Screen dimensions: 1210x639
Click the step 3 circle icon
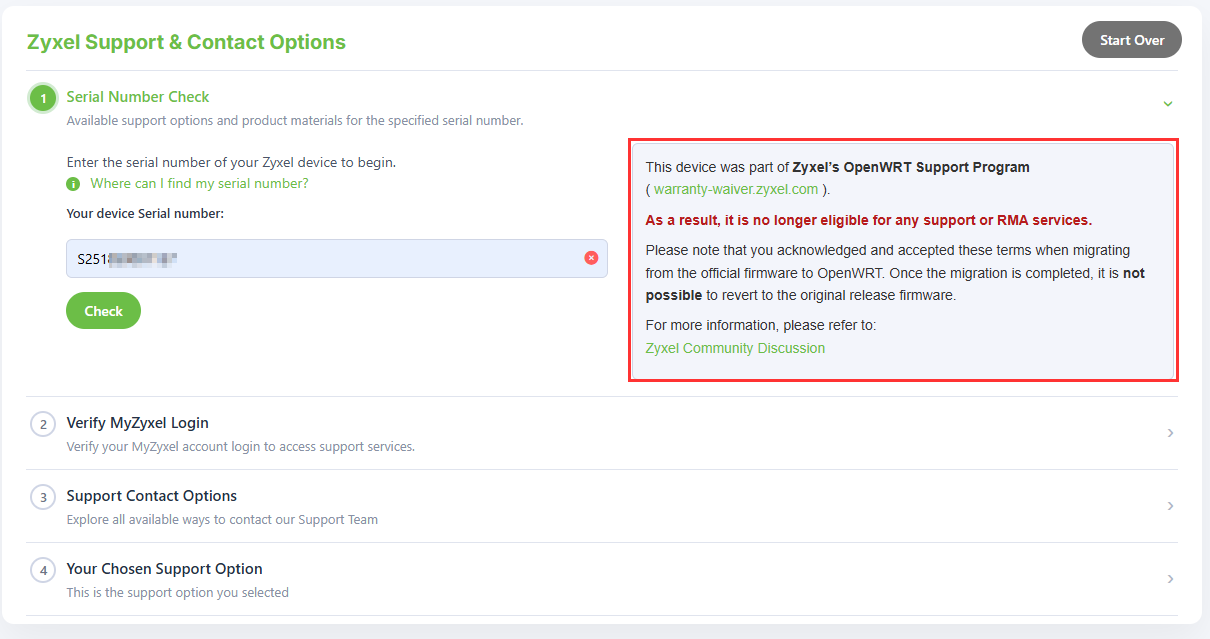pyautogui.click(x=43, y=497)
